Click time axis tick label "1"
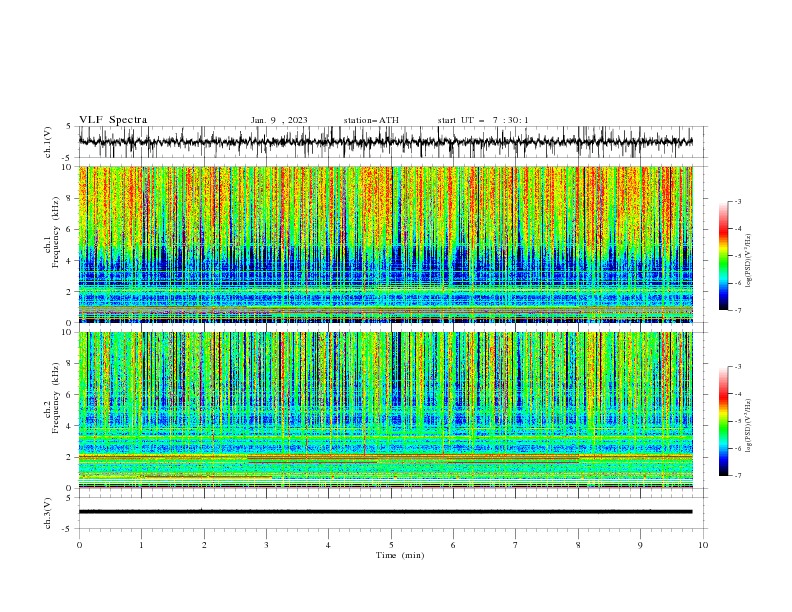Screen dimensions: 792x612 141,545
